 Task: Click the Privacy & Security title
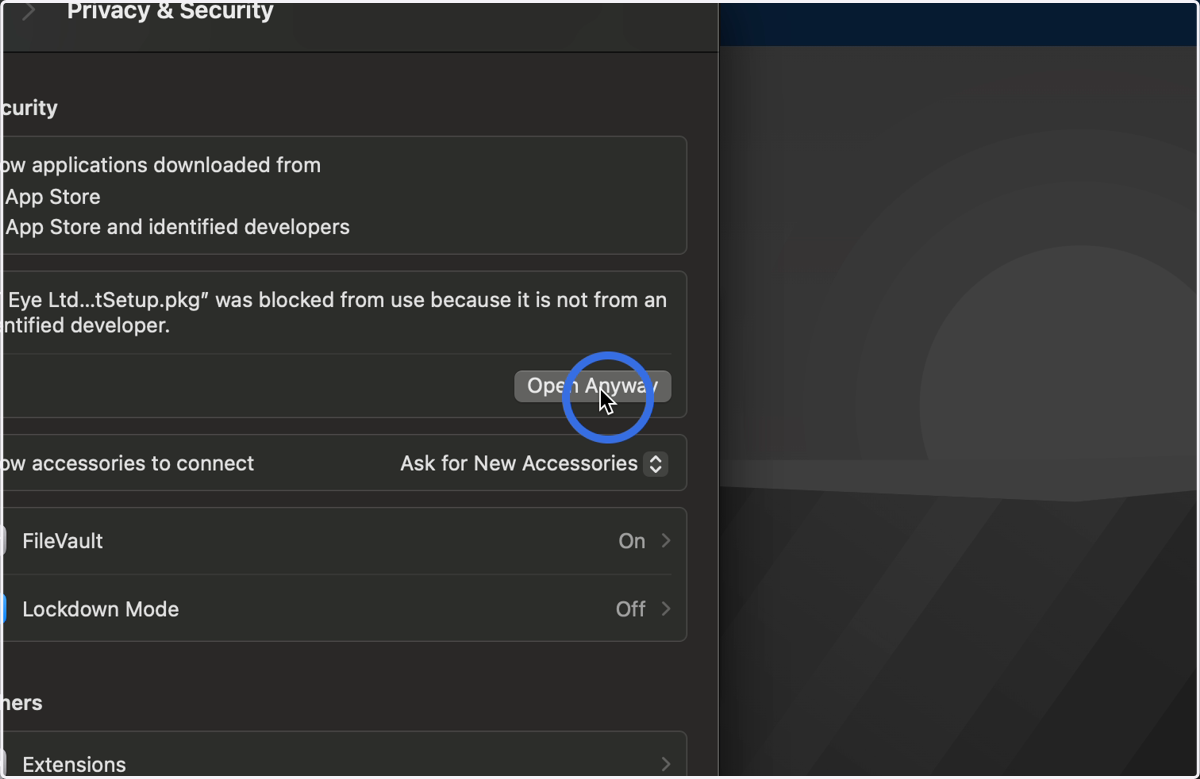click(x=170, y=12)
